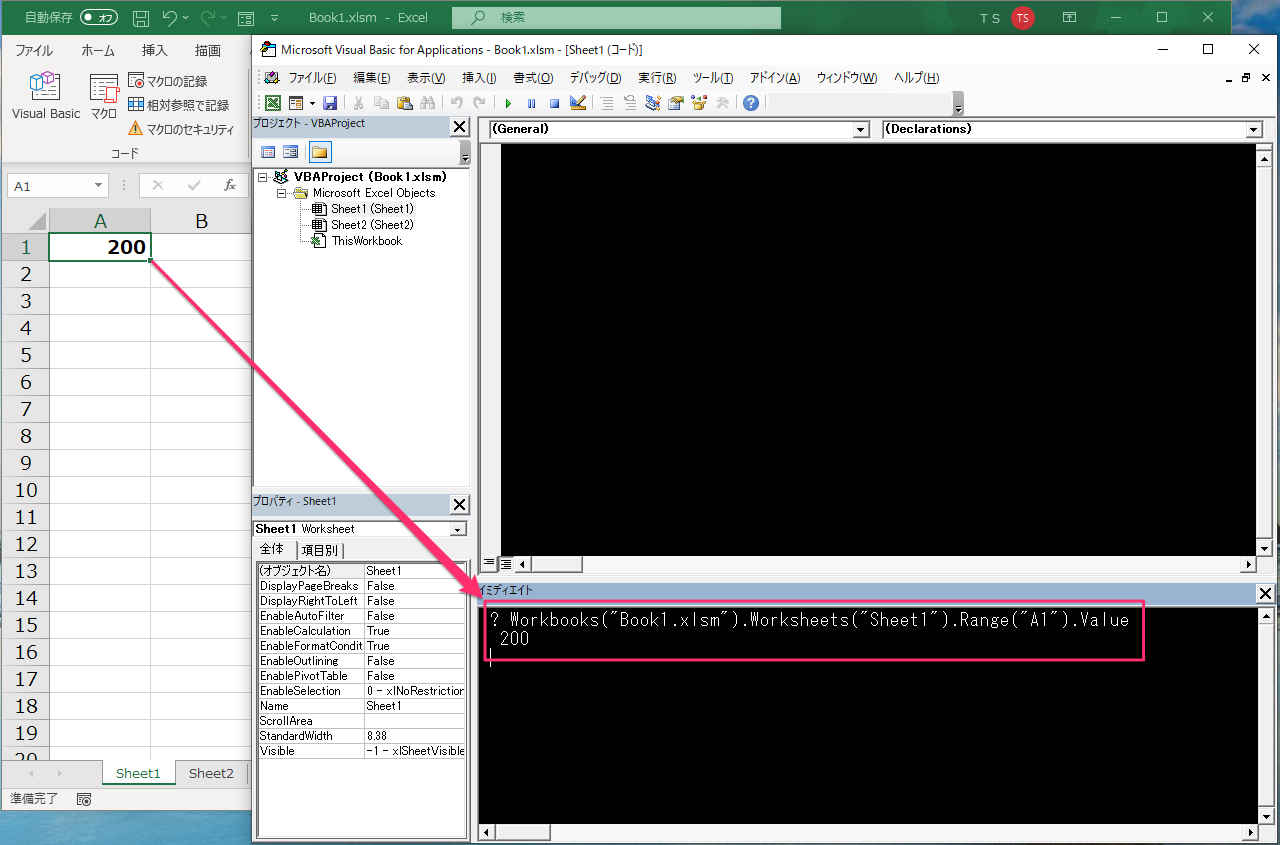Toggle Design Mode icon in VBA toolbar
The height and width of the screenshot is (845, 1280).
pyautogui.click(x=577, y=103)
